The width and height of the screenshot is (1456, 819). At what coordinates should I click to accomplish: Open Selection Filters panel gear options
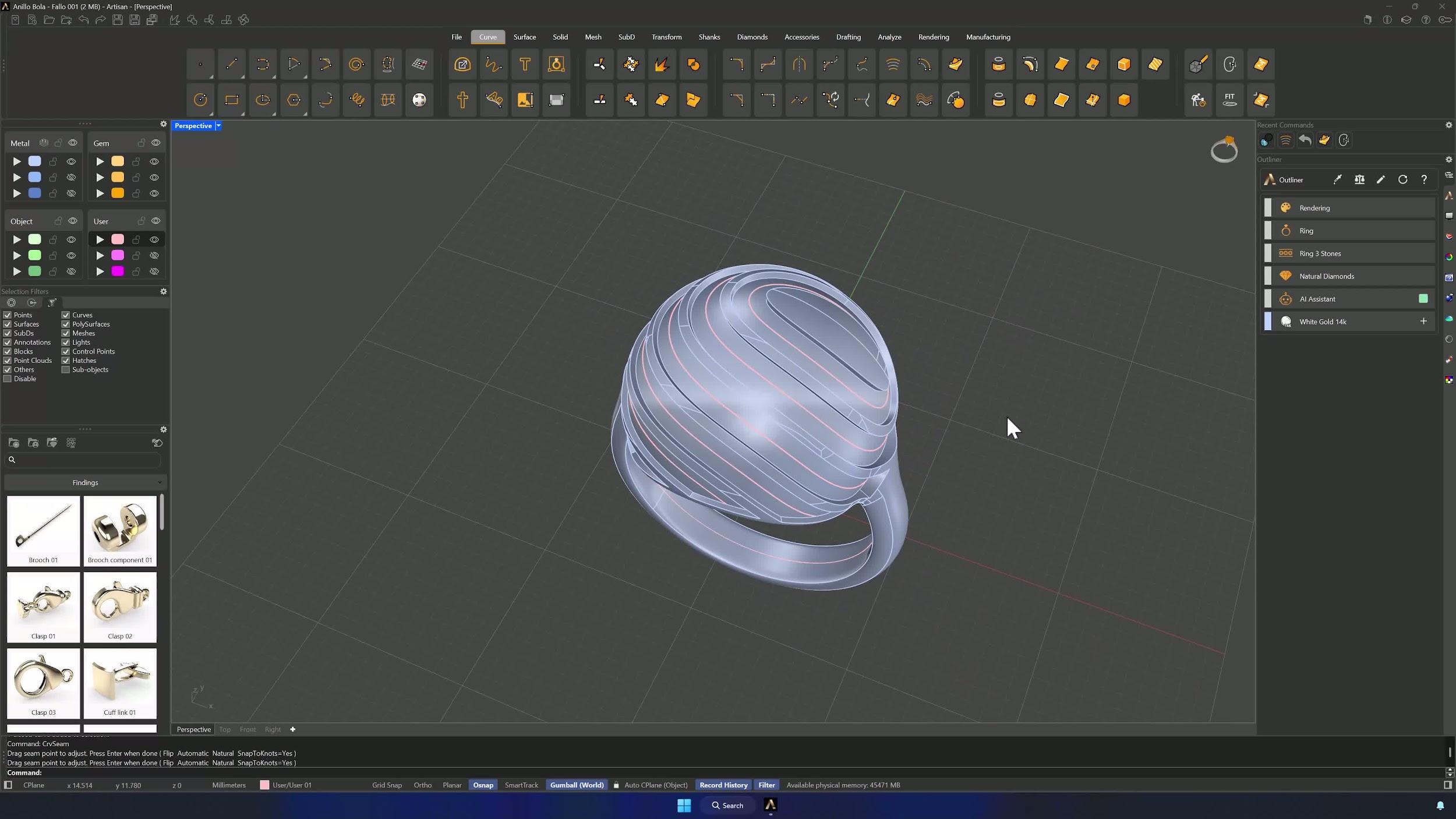(164, 292)
